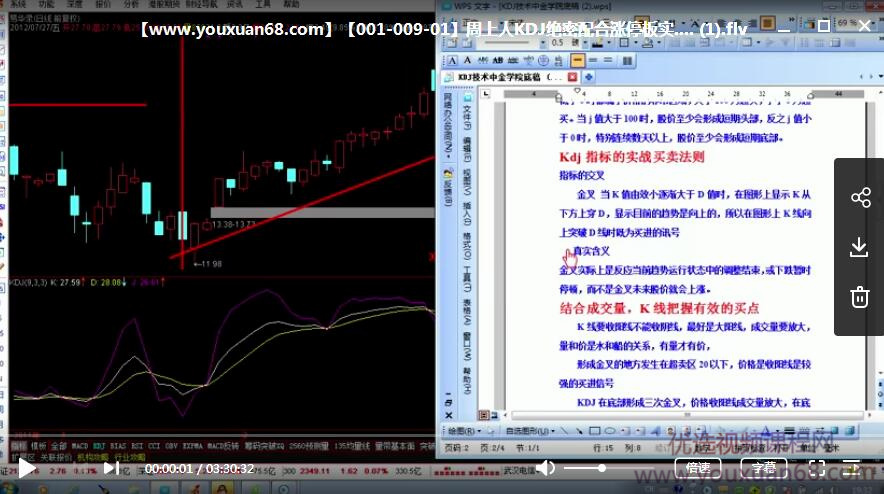The width and height of the screenshot is (884, 494).
Task: Click the highlighted alignment button in WPS toolbar
Action: (x=578, y=60)
